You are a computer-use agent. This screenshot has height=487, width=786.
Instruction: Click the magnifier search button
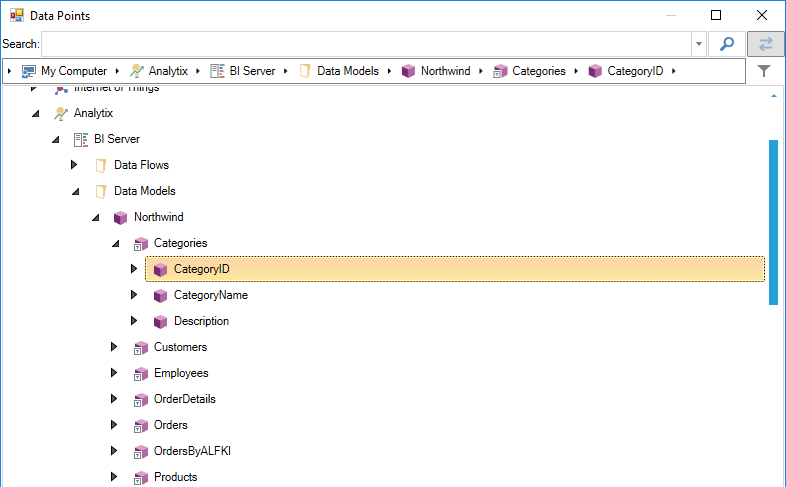[x=727, y=44]
